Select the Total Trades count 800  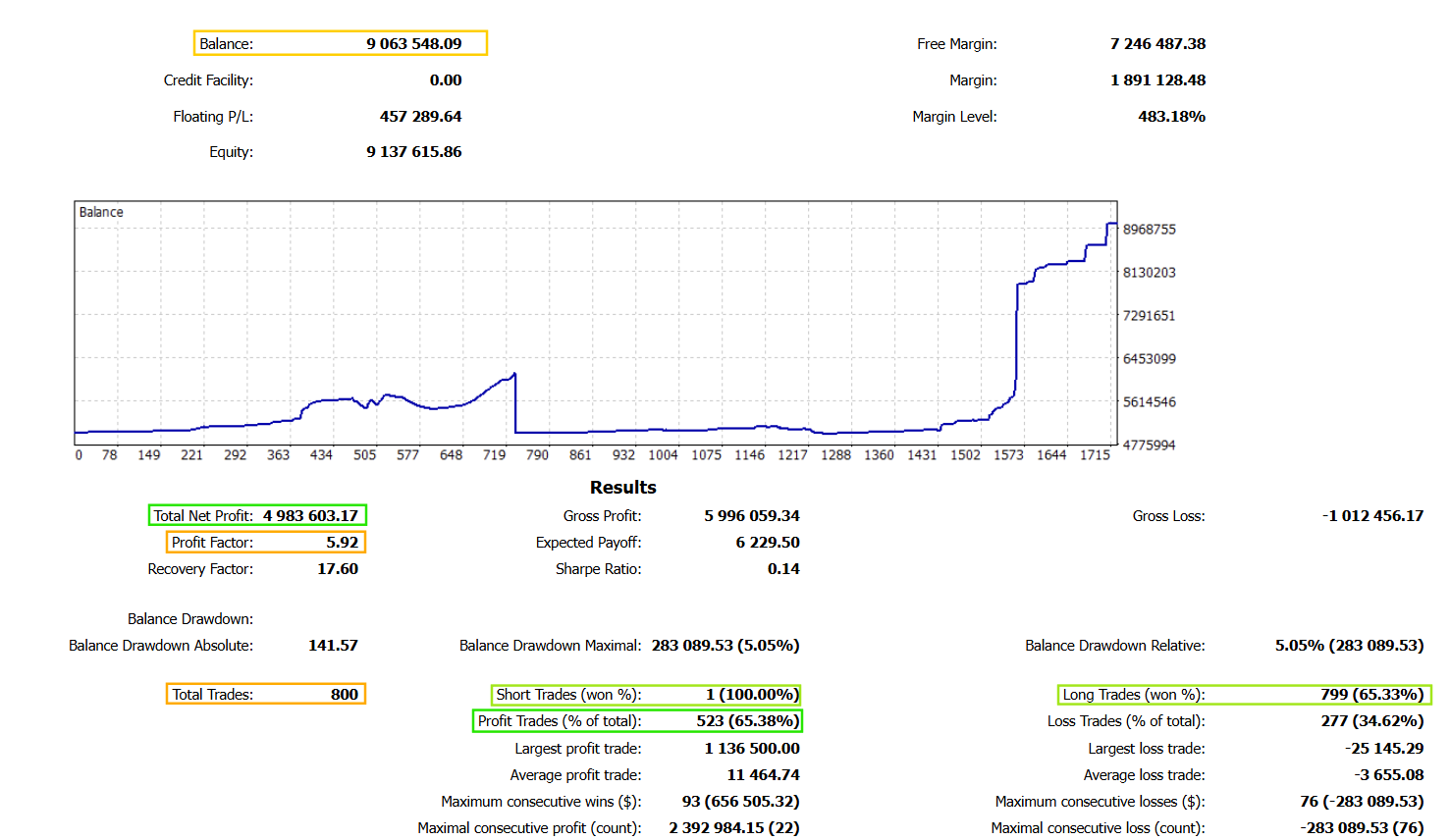(344, 694)
